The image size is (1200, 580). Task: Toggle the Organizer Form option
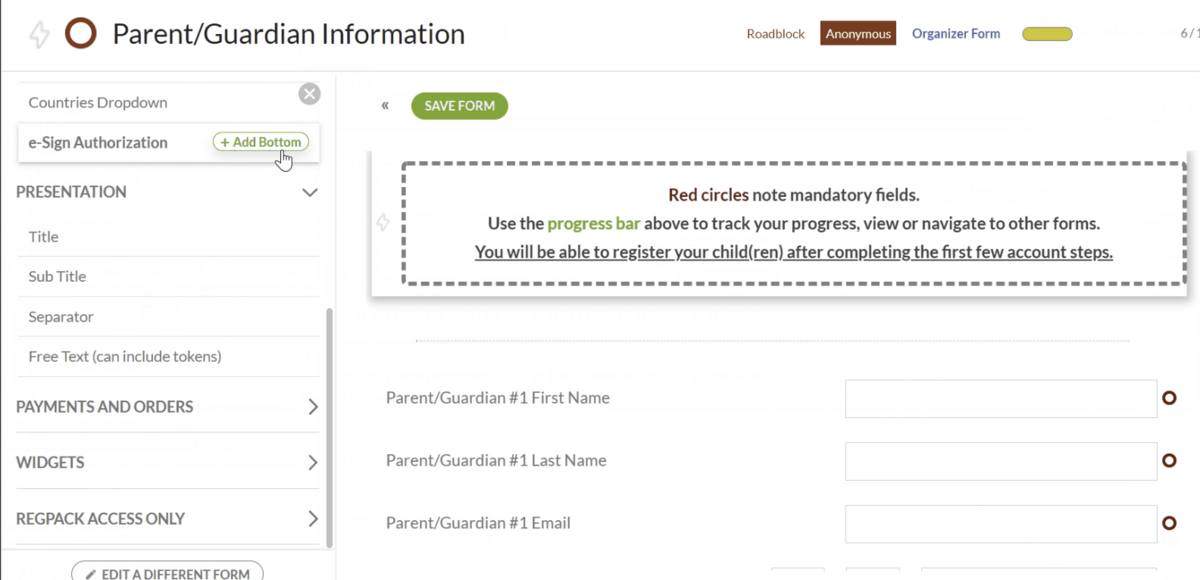pyautogui.click(x=955, y=34)
